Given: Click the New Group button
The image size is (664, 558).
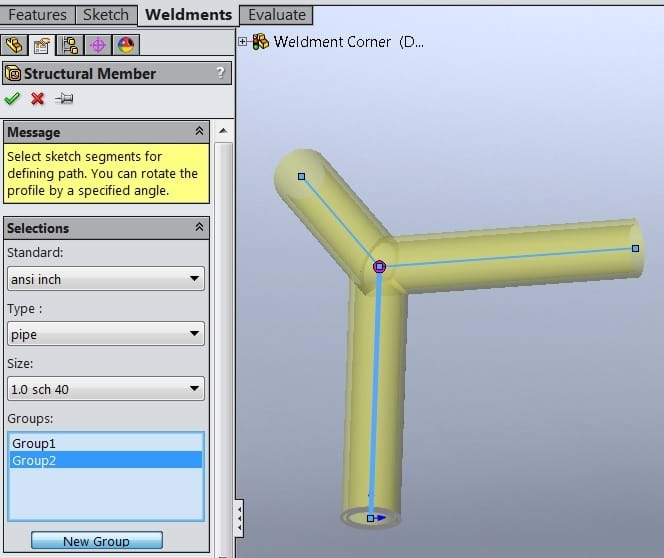Looking at the screenshot, I should point(96,541).
